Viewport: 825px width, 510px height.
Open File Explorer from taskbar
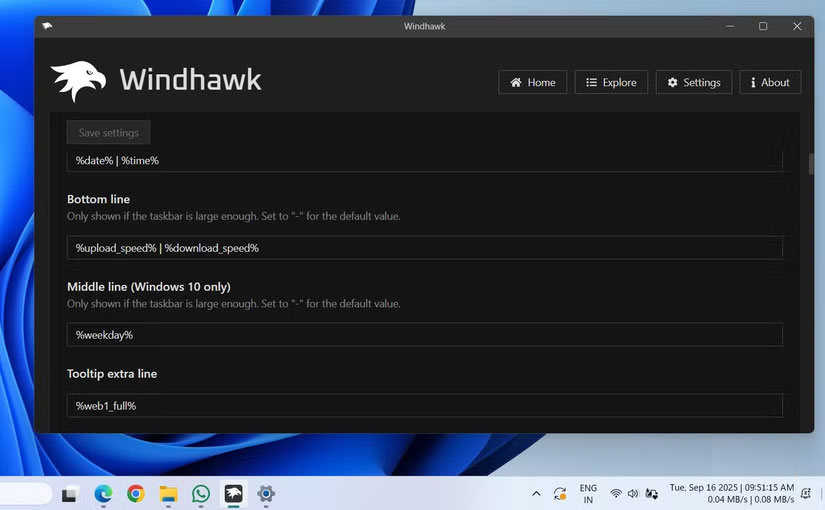[168, 494]
